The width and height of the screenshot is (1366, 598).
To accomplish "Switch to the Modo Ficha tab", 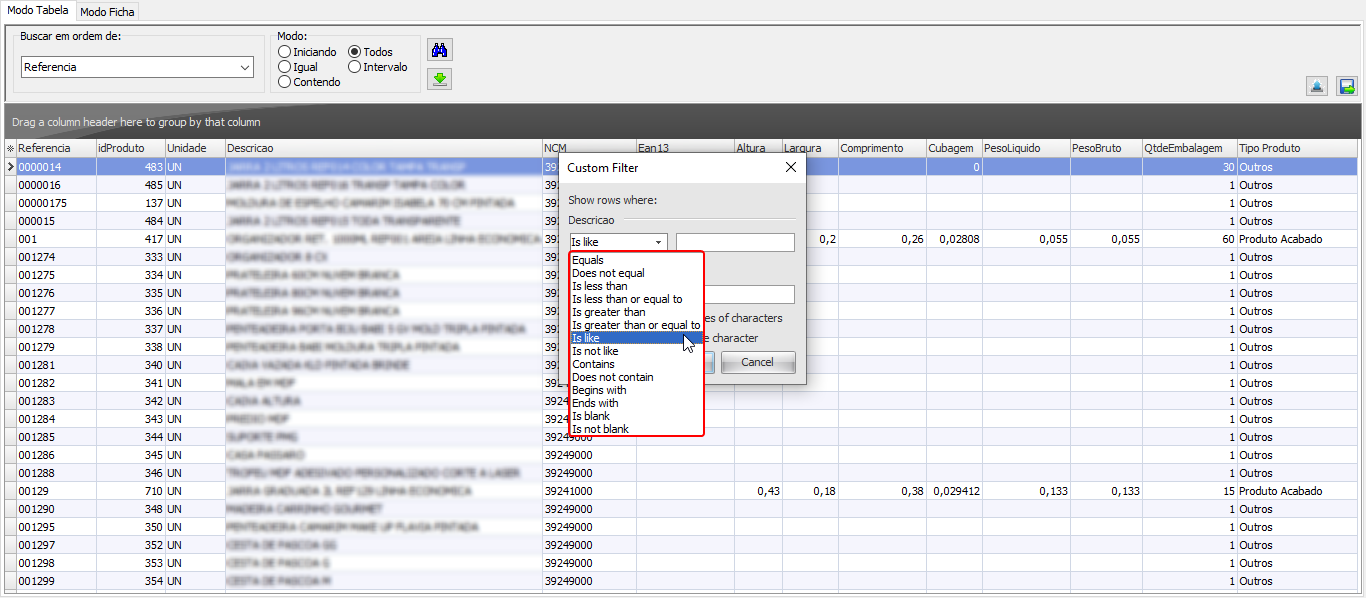I will (107, 12).
